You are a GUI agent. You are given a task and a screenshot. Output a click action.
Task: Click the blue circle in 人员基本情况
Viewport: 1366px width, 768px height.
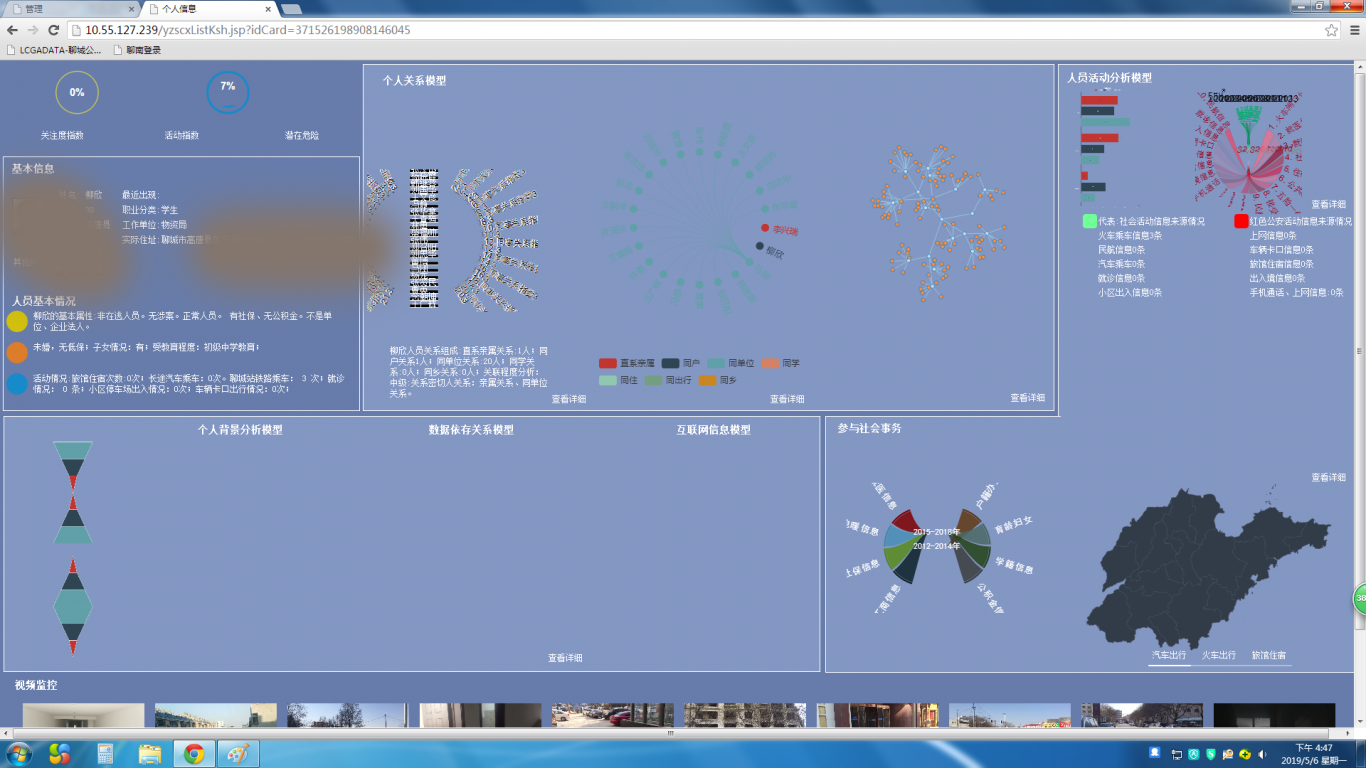tap(17, 384)
